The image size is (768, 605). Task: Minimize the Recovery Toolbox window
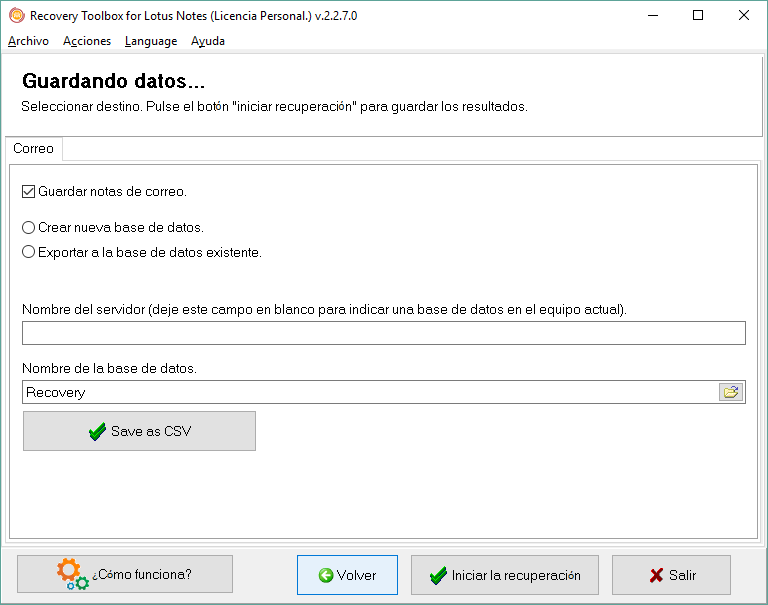tap(653, 15)
